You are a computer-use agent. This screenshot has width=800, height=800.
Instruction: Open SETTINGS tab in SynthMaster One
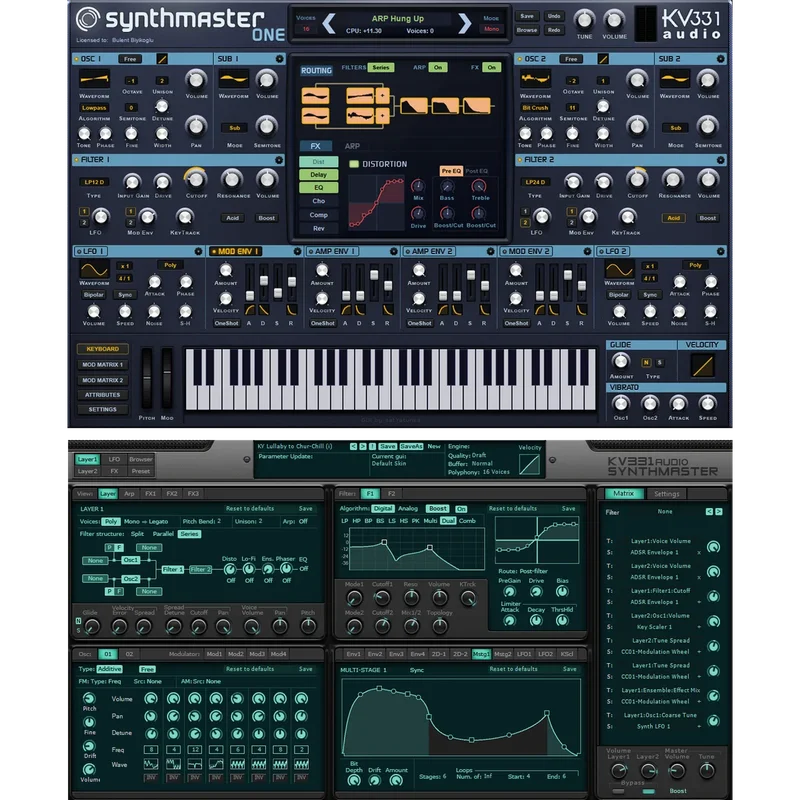coord(103,410)
